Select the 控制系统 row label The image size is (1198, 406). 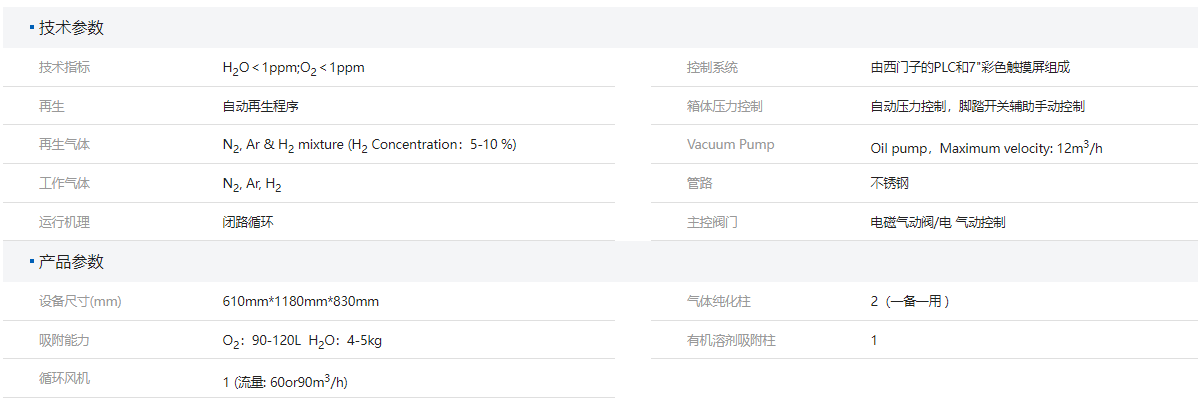click(x=712, y=68)
